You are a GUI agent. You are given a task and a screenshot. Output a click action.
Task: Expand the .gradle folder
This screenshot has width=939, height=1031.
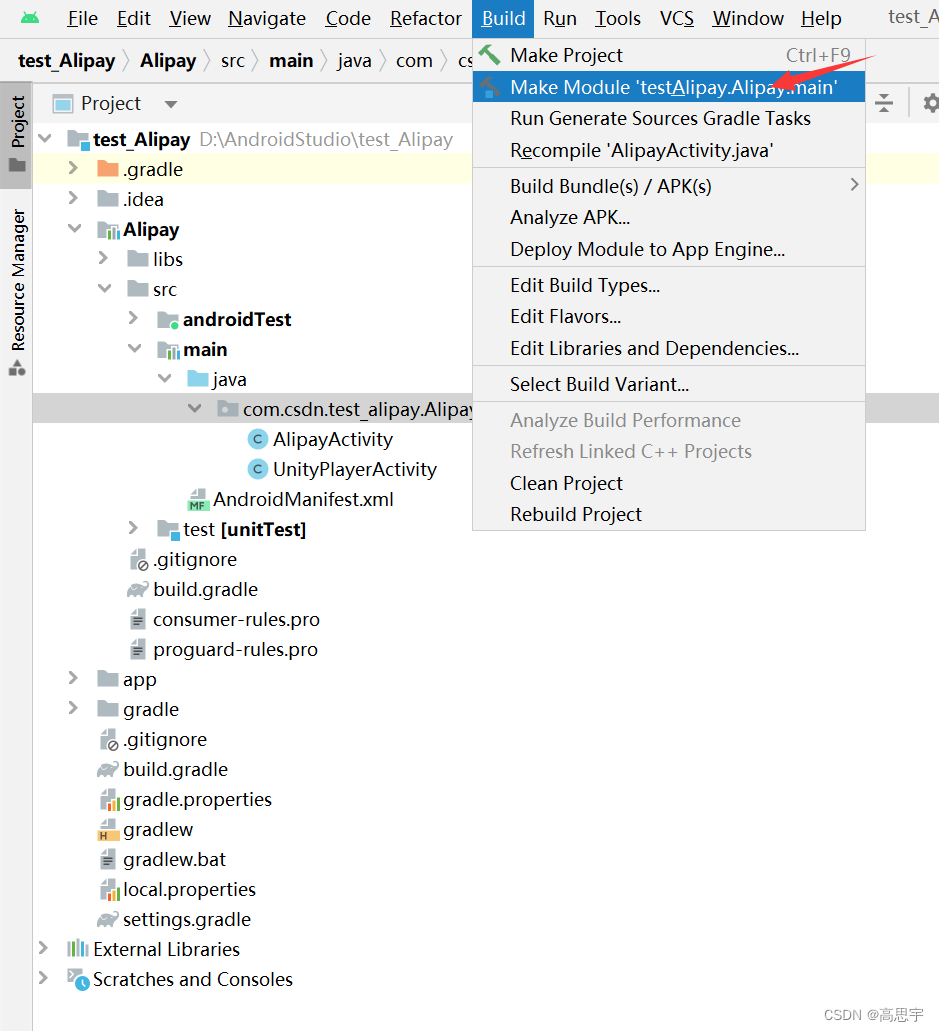pos(74,168)
